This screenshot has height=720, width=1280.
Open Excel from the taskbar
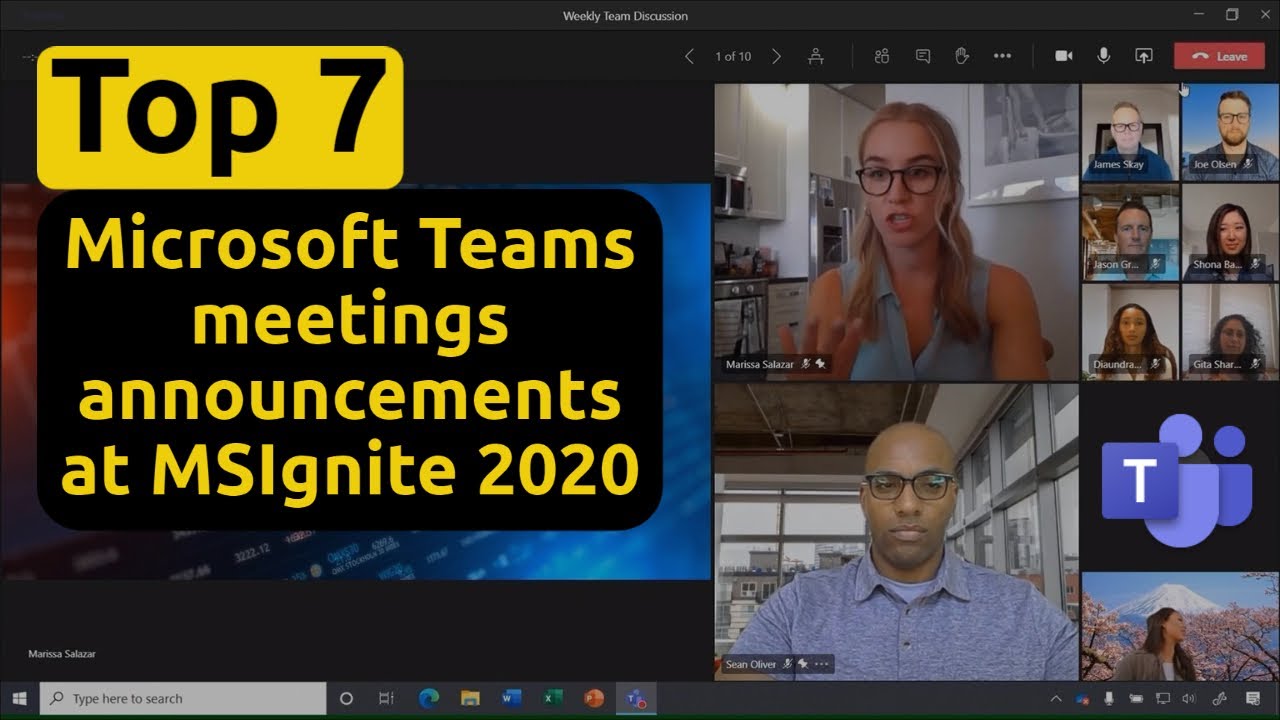tap(553, 699)
